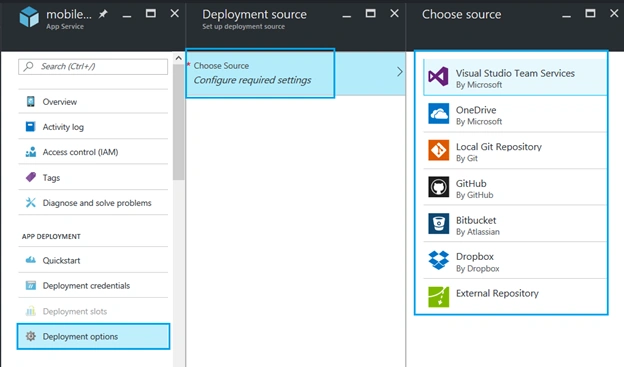The width and height of the screenshot is (624, 367).
Task: Click the Local Git Repository icon
Action: pos(439,150)
